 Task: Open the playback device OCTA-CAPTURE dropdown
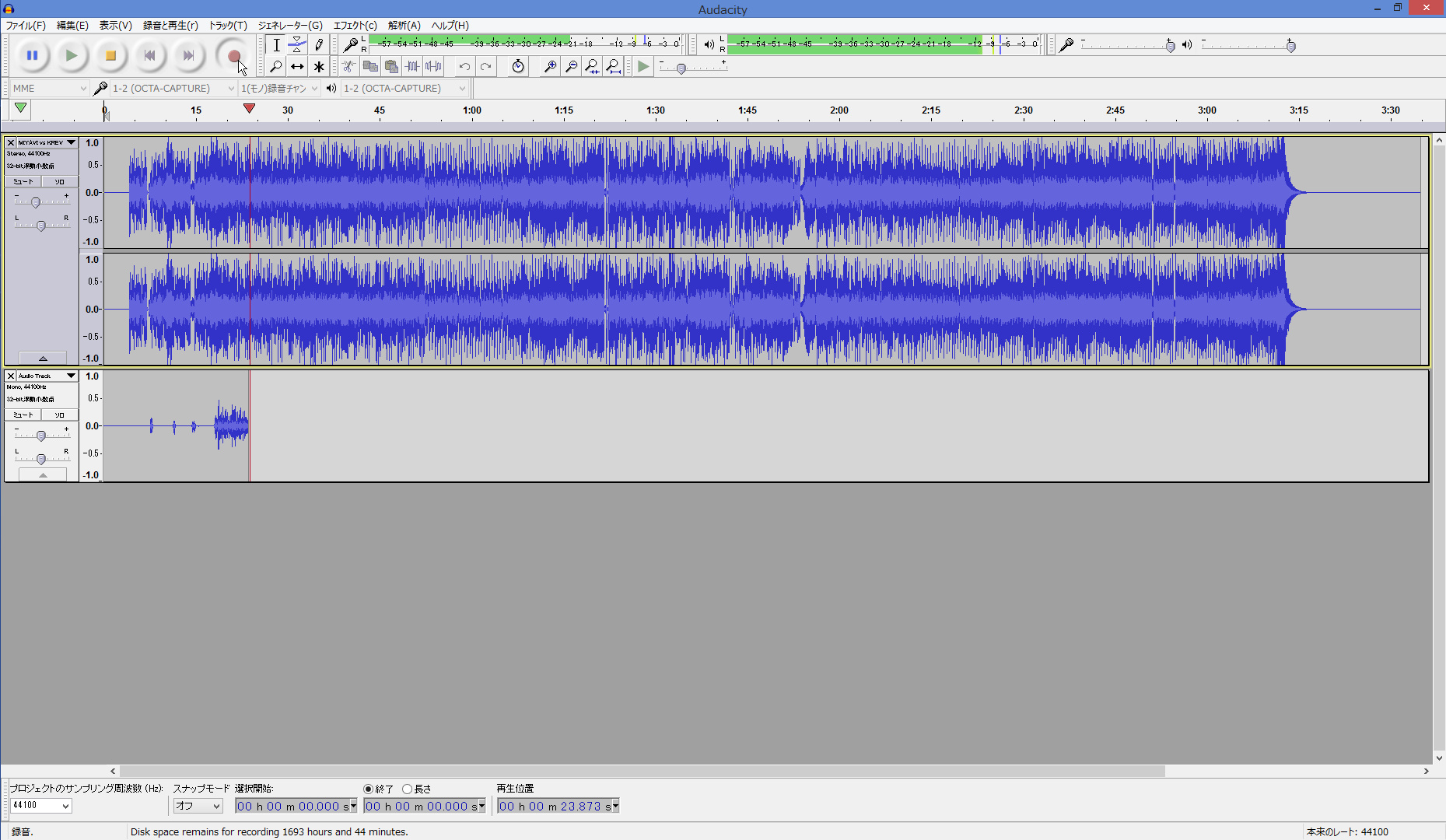click(404, 89)
